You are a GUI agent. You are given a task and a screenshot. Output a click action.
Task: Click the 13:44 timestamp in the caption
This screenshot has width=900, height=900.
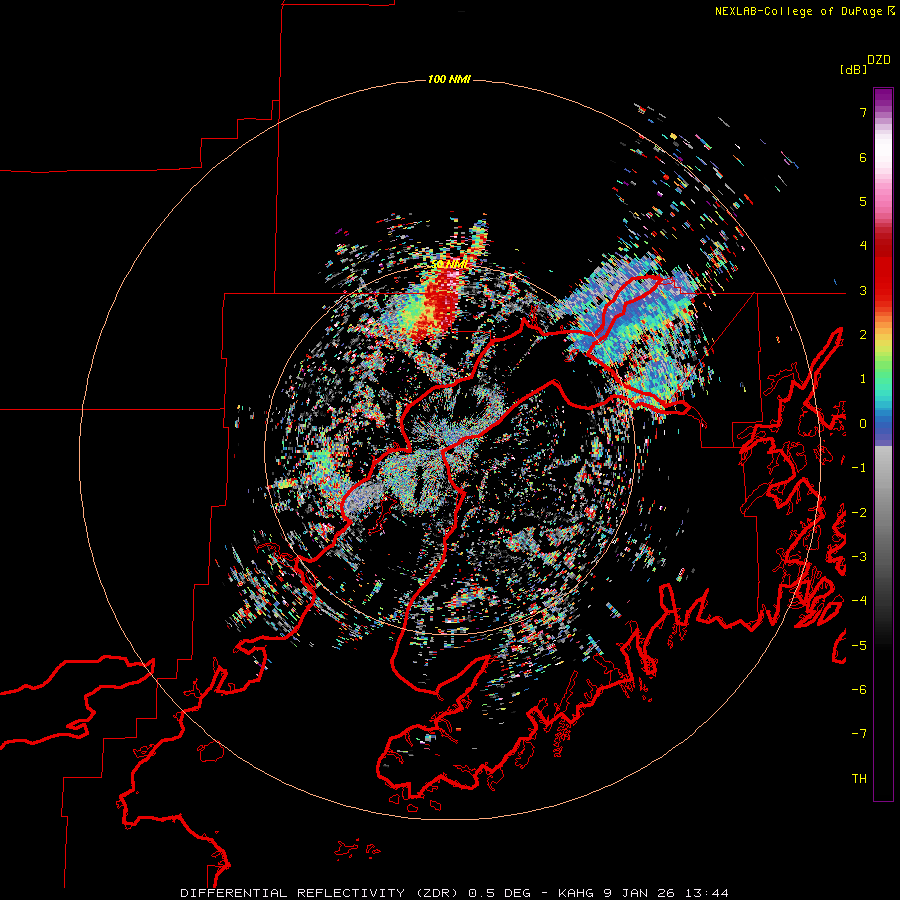click(x=707, y=893)
